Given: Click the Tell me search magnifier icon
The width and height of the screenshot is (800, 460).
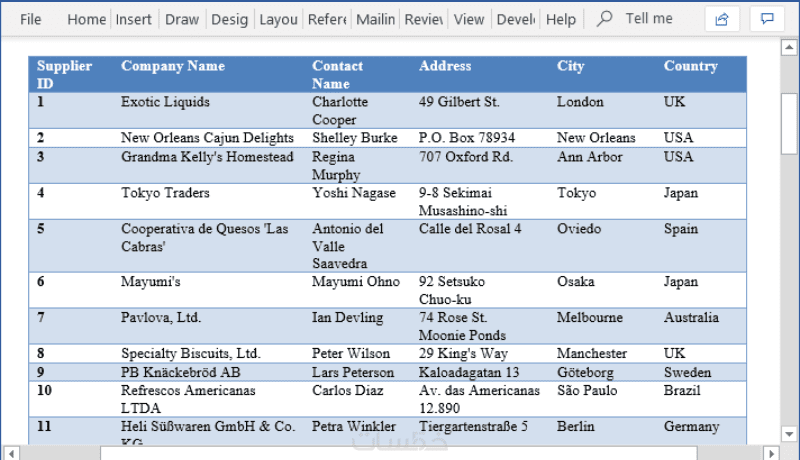Looking at the screenshot, I should (x=605, y=19).
